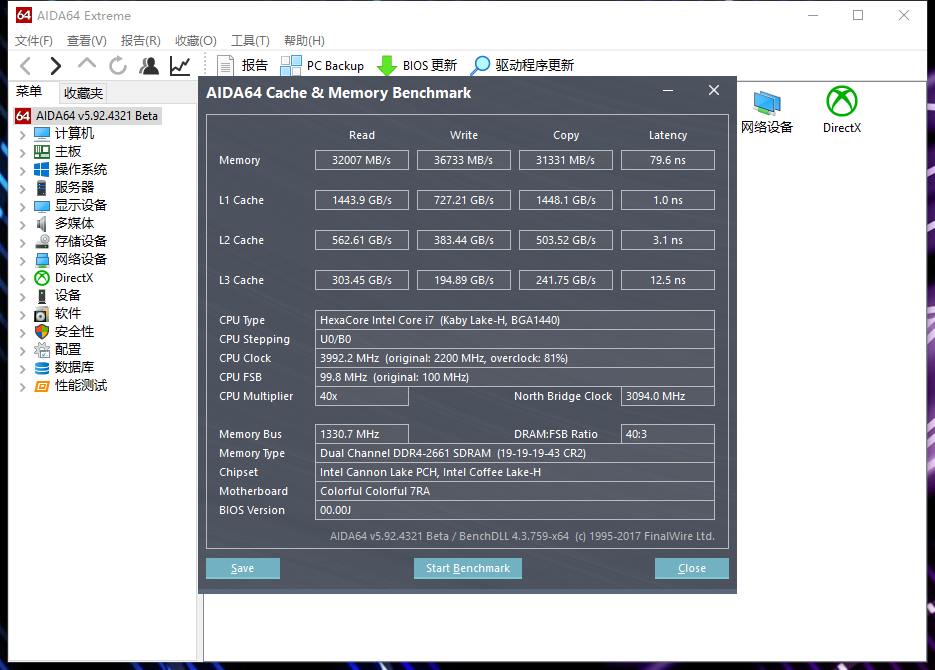This screenshot has height=670, width=935.
Task: Click the L3 Cache Read value 303.45 GB/s
Action: [x=362, y=280]
